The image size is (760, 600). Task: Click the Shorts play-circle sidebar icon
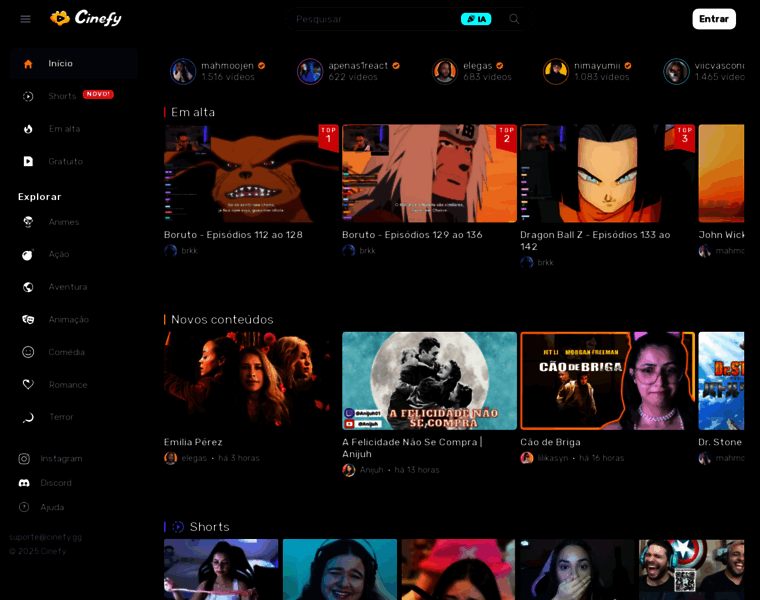tap(28, 96)
